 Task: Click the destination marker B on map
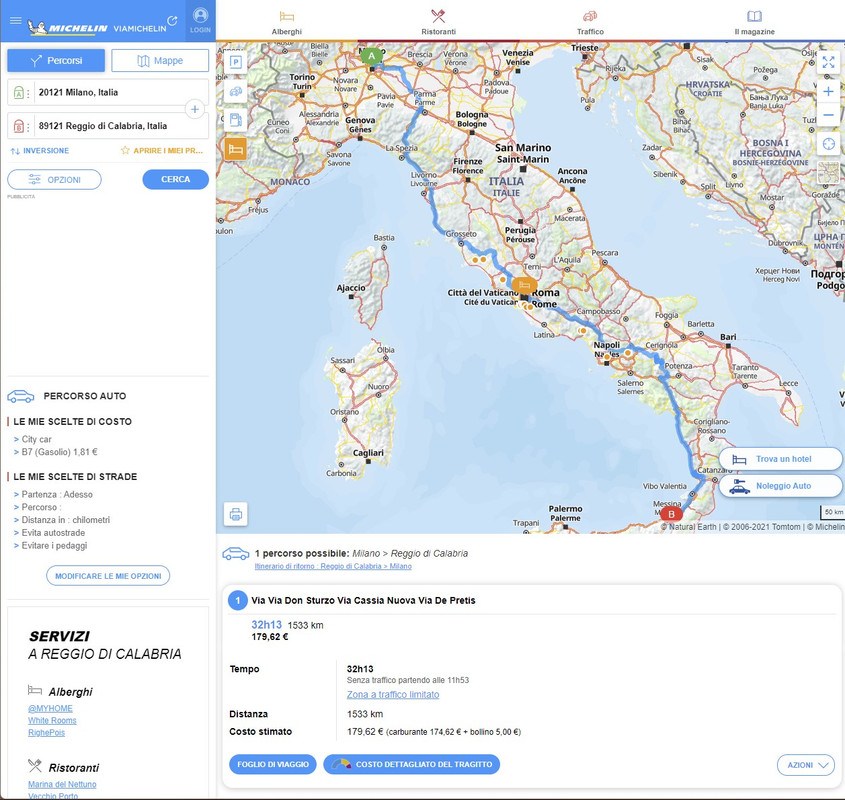click(x=671, y=514)
